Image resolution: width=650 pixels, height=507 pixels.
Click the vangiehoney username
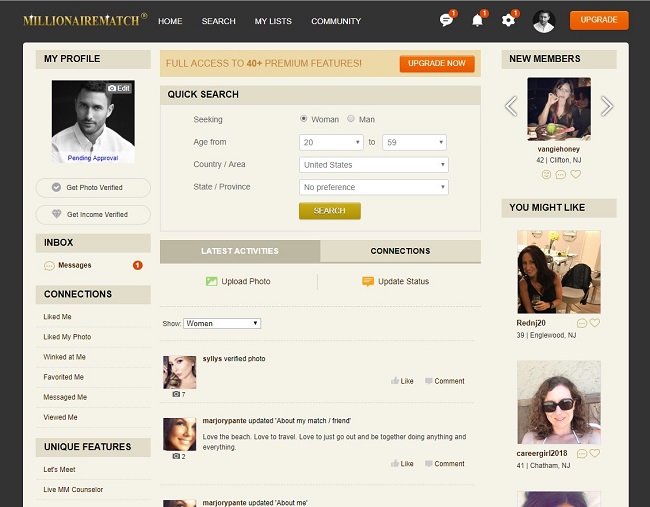tap(558, 149)
